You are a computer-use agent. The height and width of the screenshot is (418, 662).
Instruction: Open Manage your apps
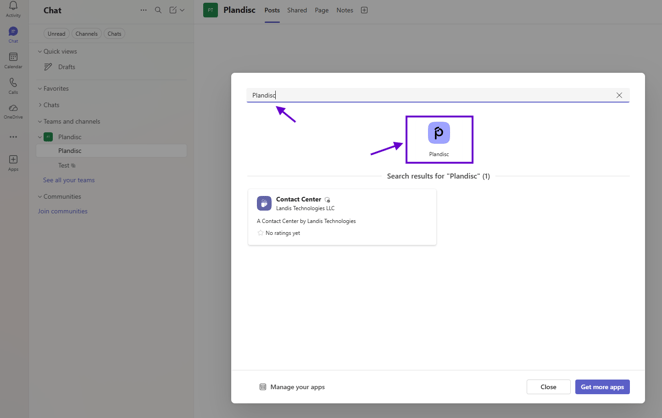[x=292, y=387]
